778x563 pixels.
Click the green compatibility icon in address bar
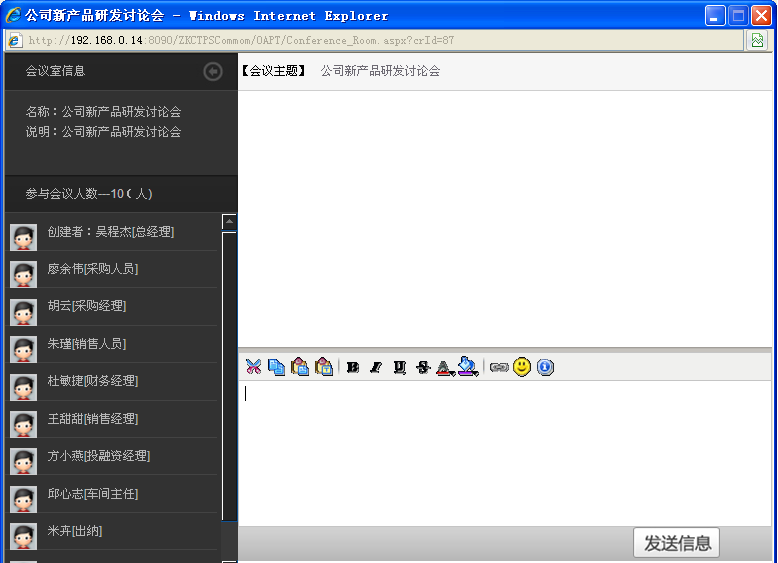point(757,40)
